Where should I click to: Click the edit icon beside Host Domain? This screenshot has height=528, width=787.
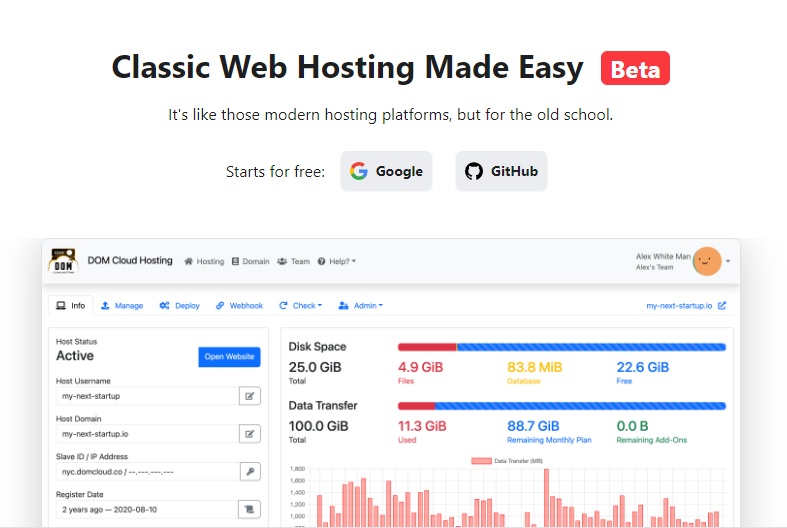point(249,434)
